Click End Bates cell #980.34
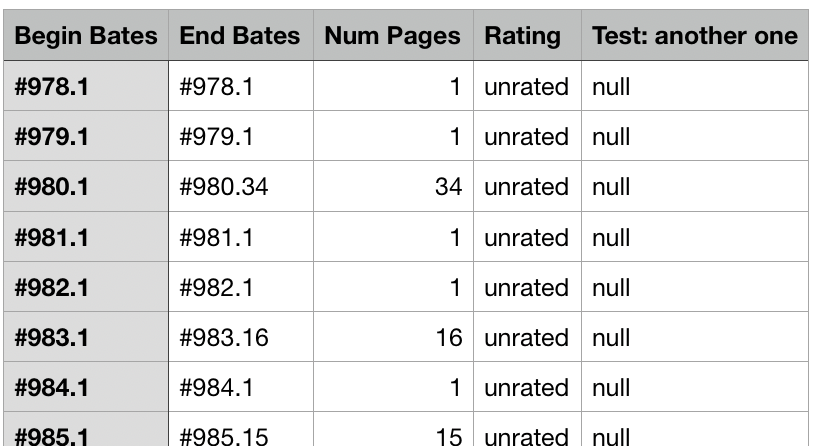The height and width of the screenshot is (446, 814). pos(241,186)
